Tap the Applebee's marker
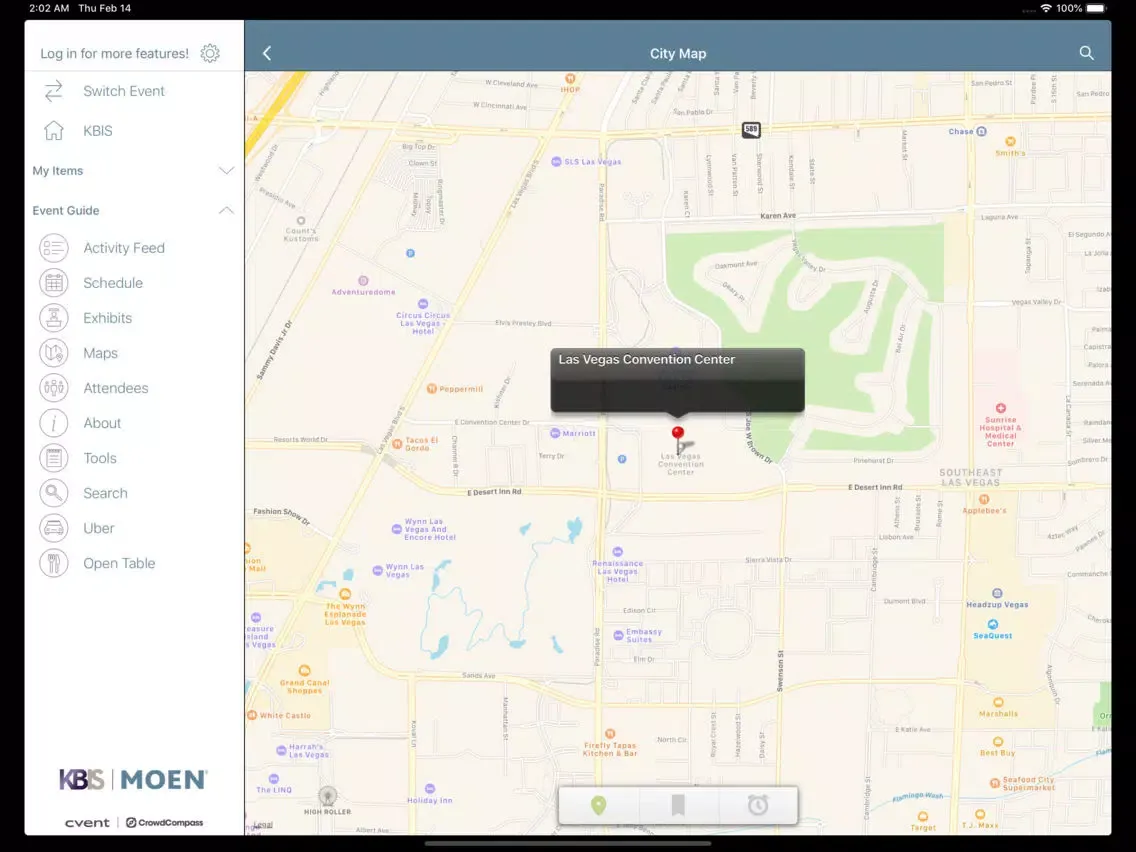This screenshot has height=852, width=1136. click(x=984, y=499)
